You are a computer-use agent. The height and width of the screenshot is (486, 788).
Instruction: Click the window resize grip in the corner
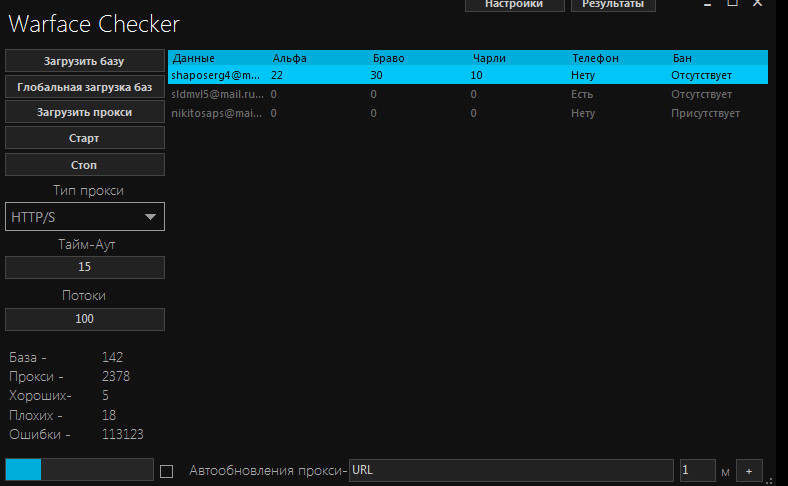tap(769, 481)
